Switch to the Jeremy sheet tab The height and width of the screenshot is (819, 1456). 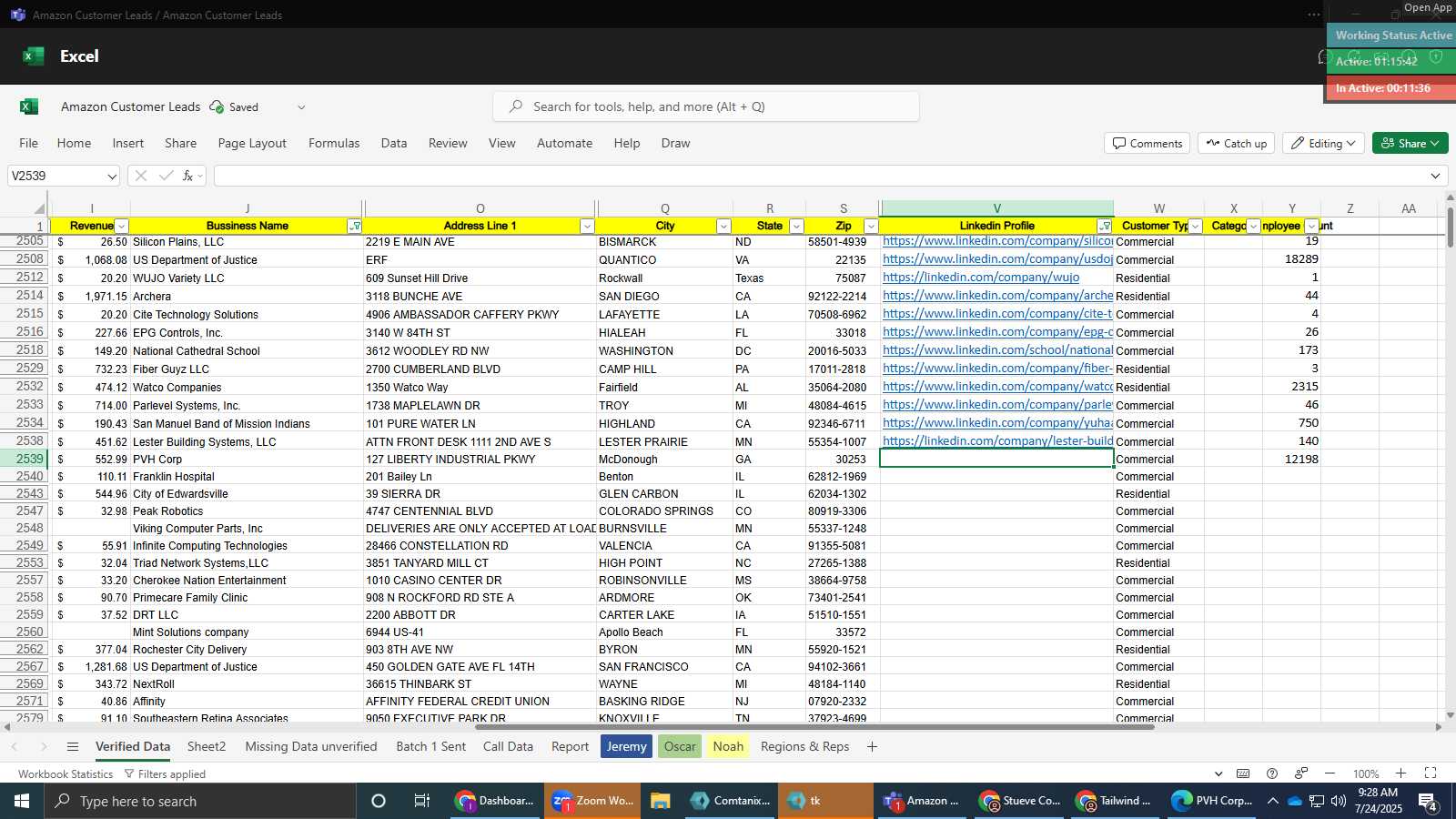click(626, 746)
